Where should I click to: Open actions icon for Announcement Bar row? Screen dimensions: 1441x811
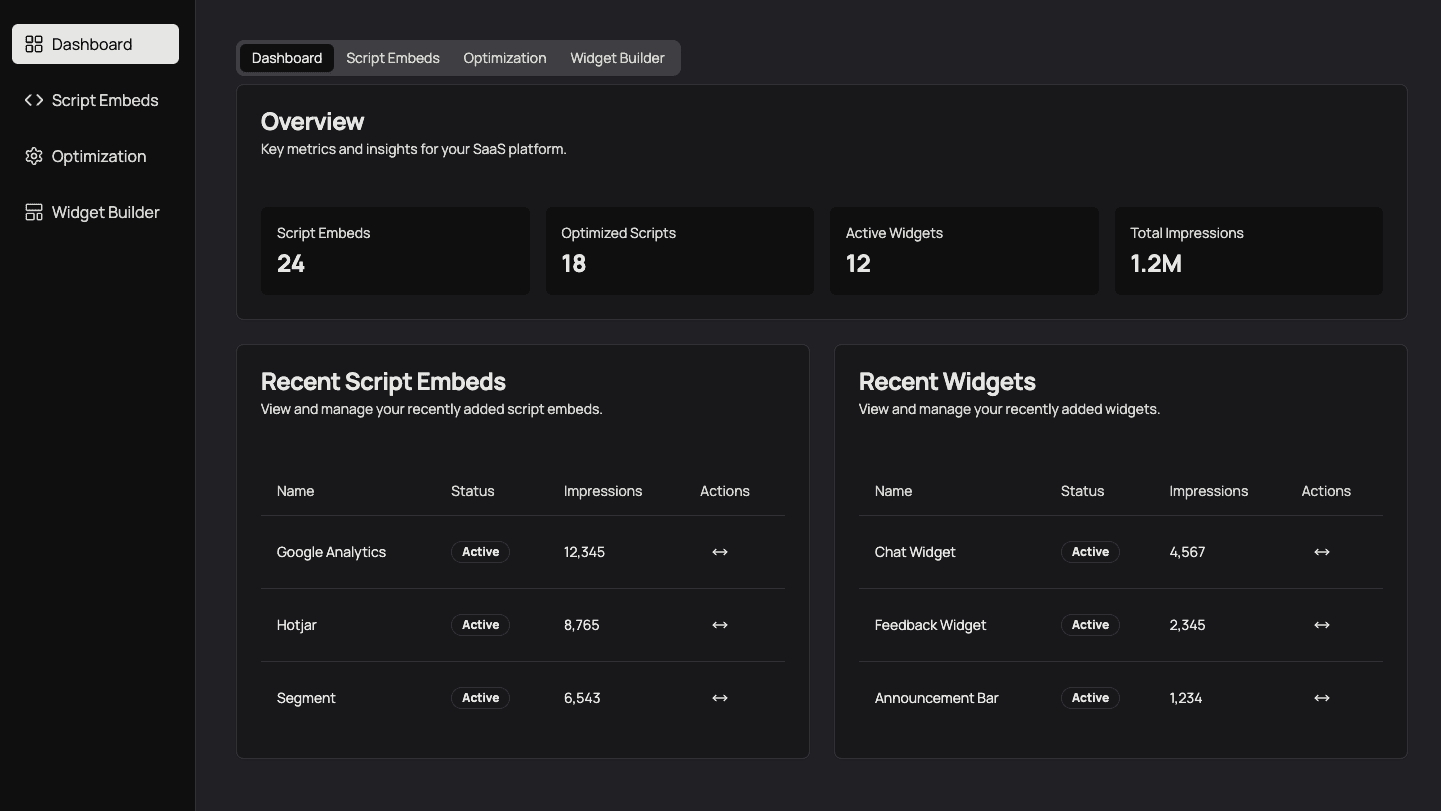click(x=1322, y=698)
